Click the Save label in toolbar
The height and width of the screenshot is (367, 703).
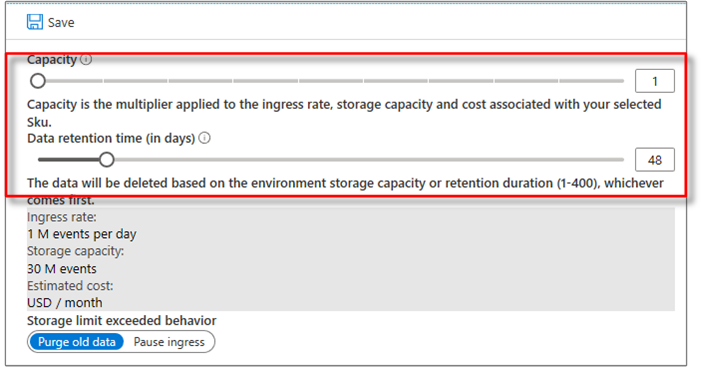61,22
